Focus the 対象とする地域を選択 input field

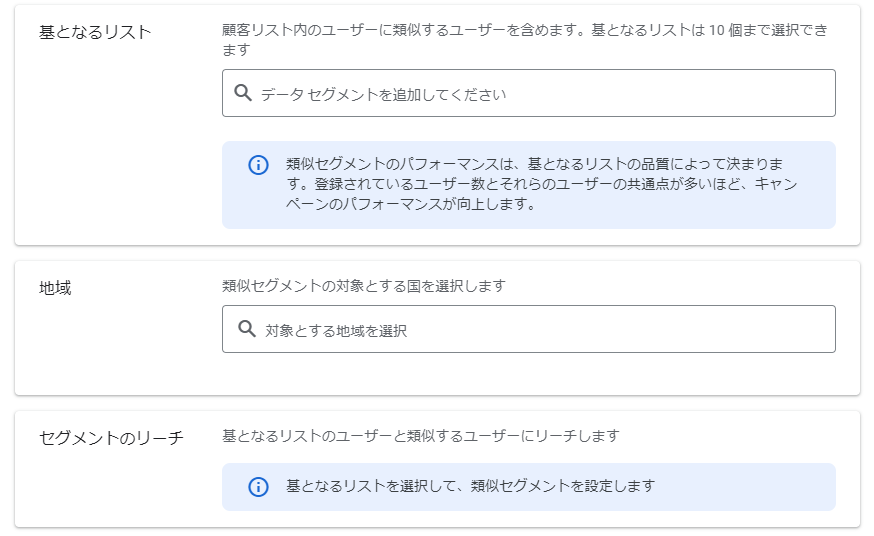click(528, 329)
